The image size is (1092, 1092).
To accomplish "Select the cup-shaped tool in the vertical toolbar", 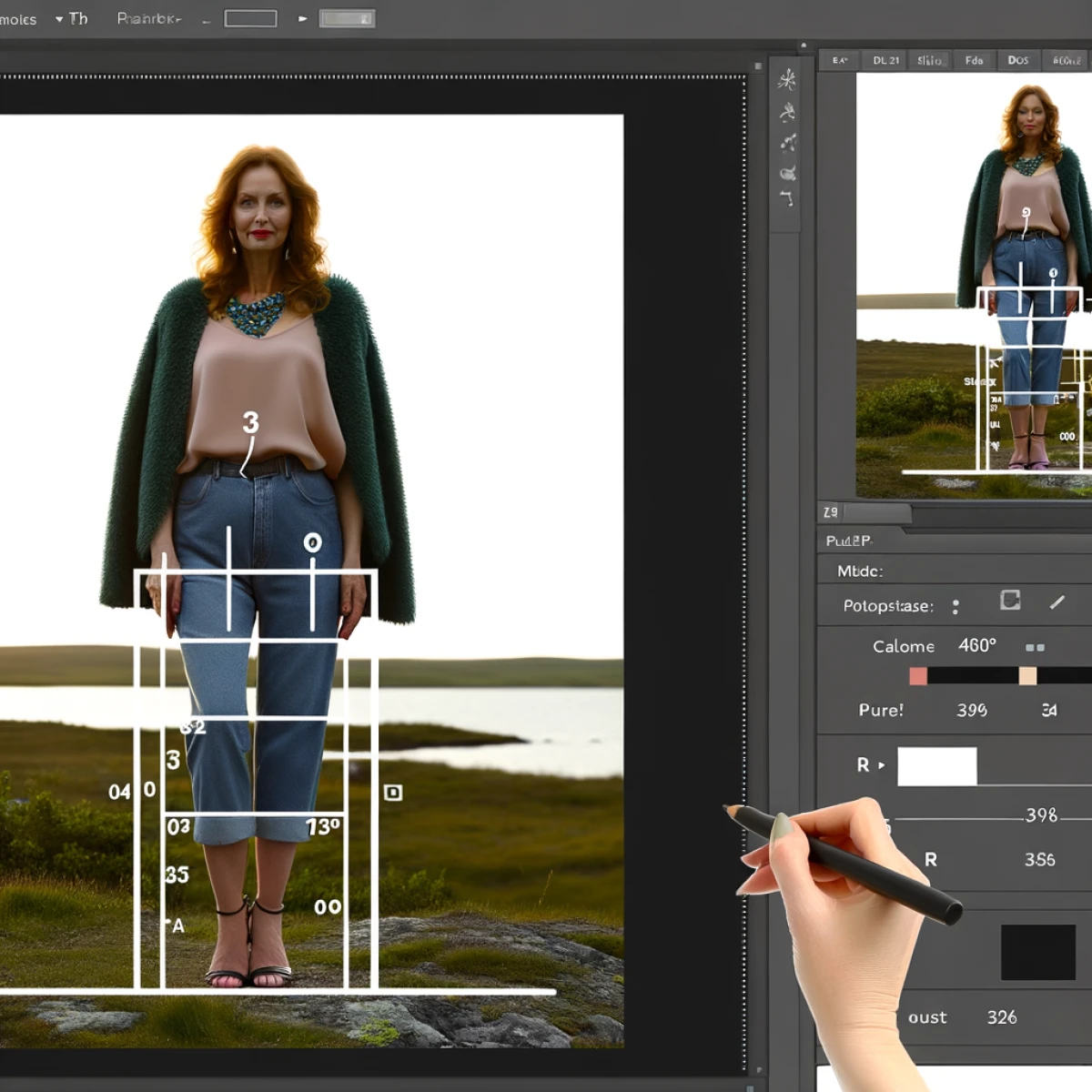I will 788,172.
